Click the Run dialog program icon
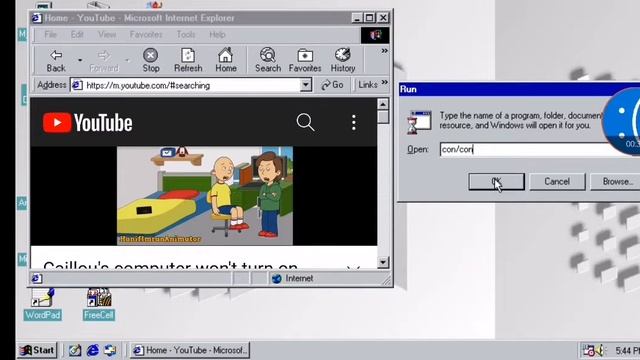Image resolution: width=640 pixels, height=360 pixels. click(418, 122)
